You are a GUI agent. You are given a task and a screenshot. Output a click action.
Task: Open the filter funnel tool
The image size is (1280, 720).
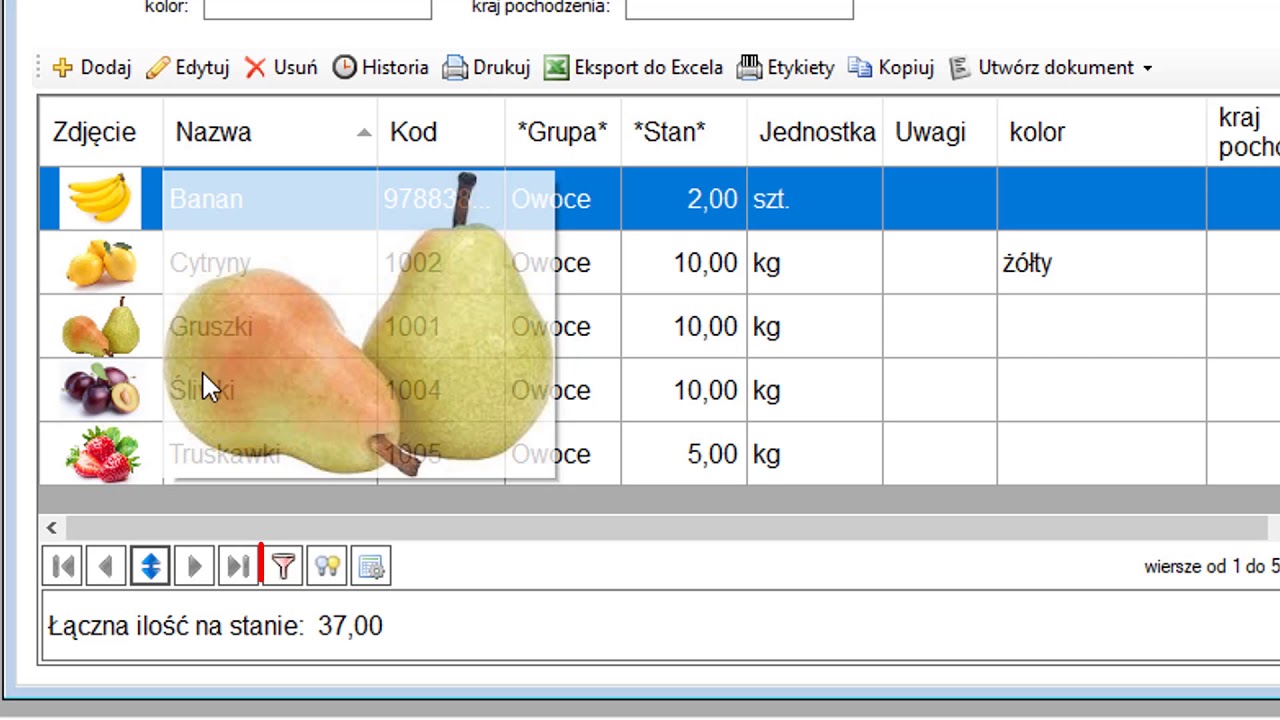[x=283, y=567]
